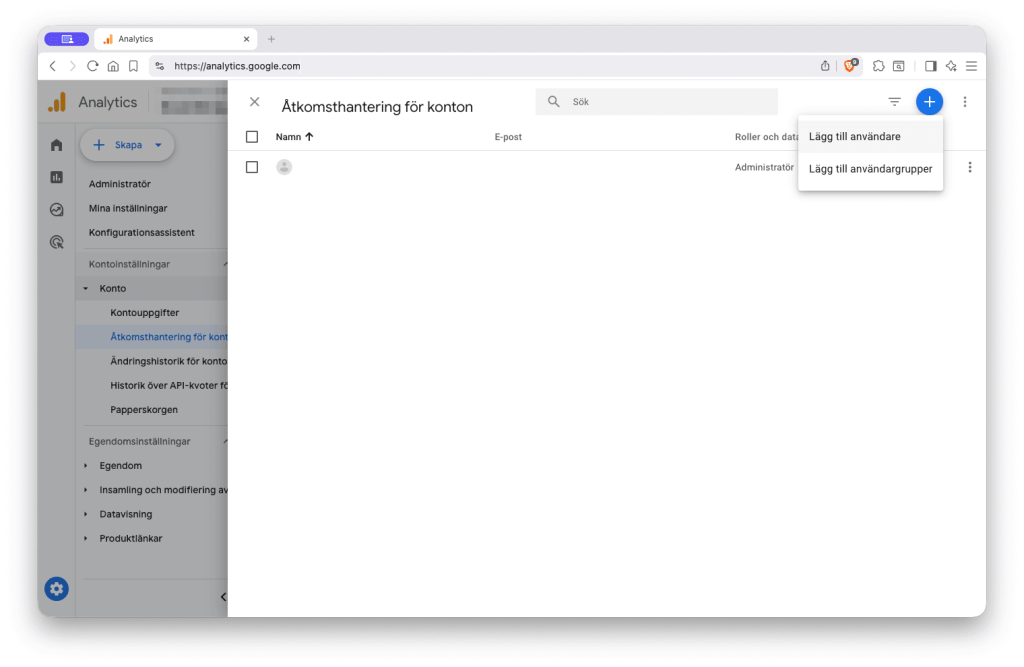Bookmark this page icon

click(x=133, y=66)
